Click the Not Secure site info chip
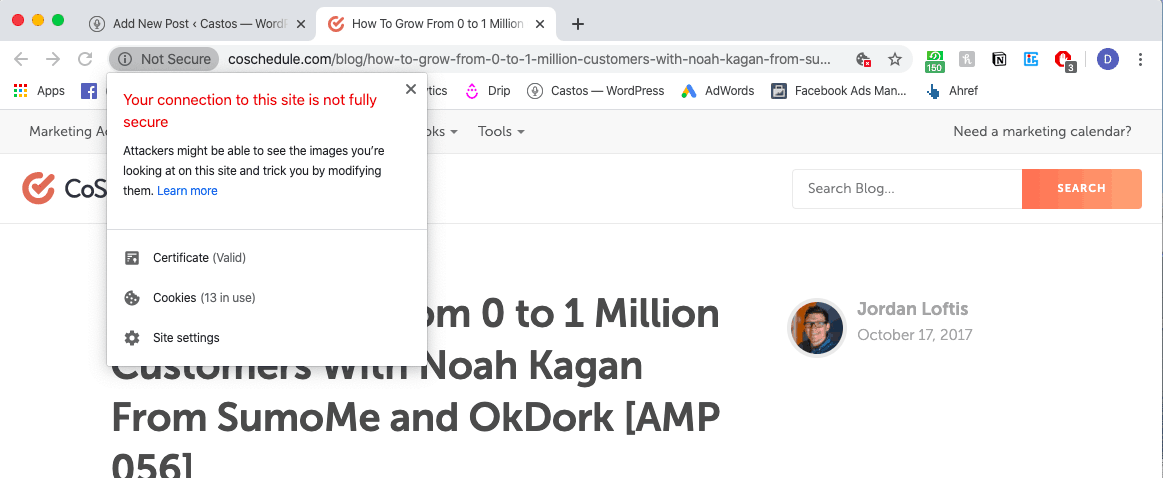Screen dimensions: 1163x478 click(x=165, y=59)
